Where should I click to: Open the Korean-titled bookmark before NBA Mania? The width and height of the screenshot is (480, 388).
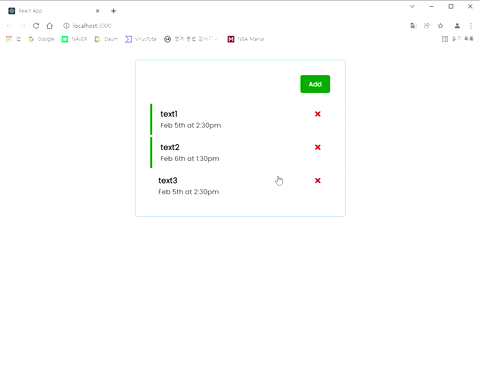pos(192,39)
